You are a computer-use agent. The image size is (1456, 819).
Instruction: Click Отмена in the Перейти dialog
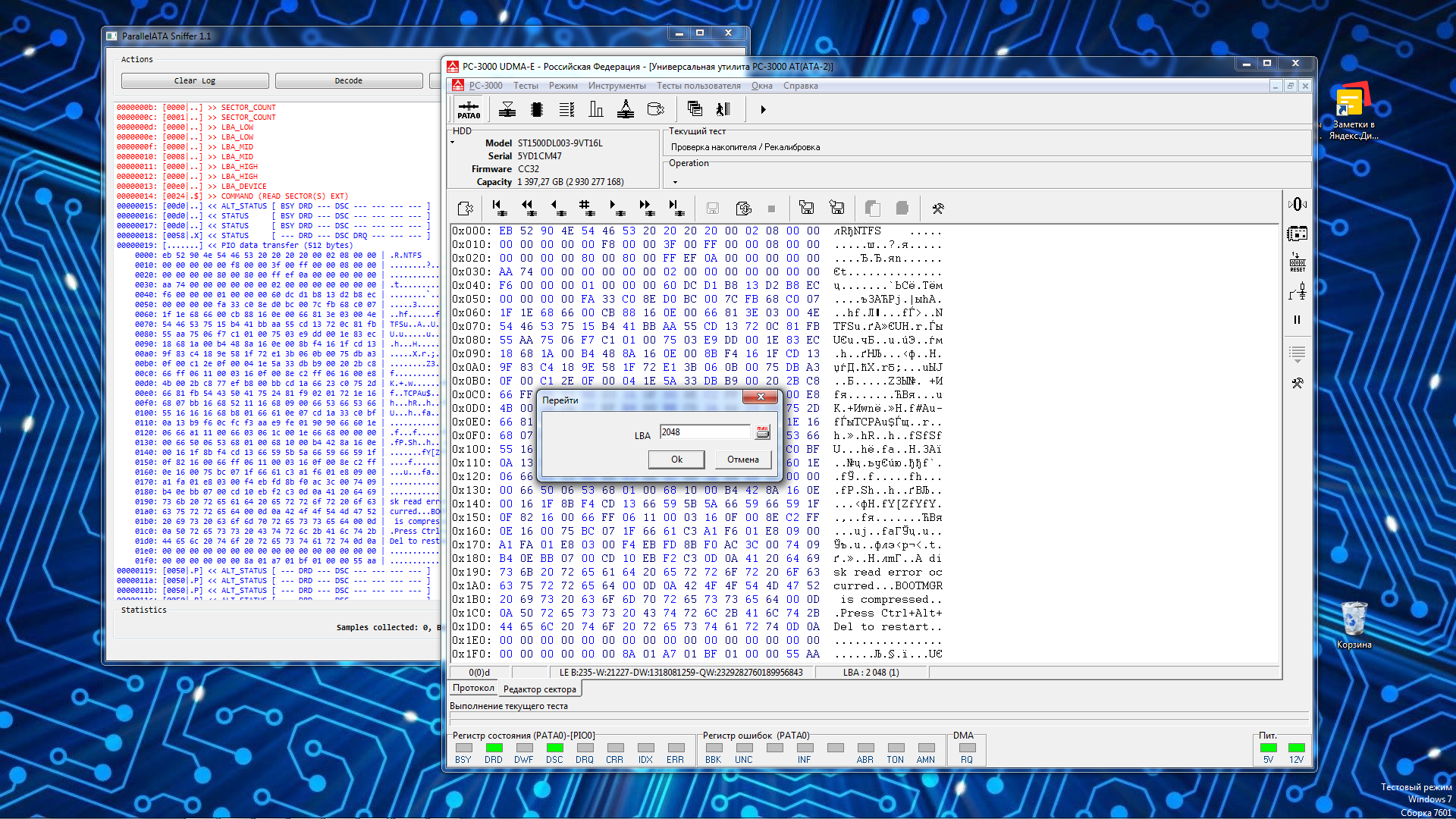click(742, 460)
